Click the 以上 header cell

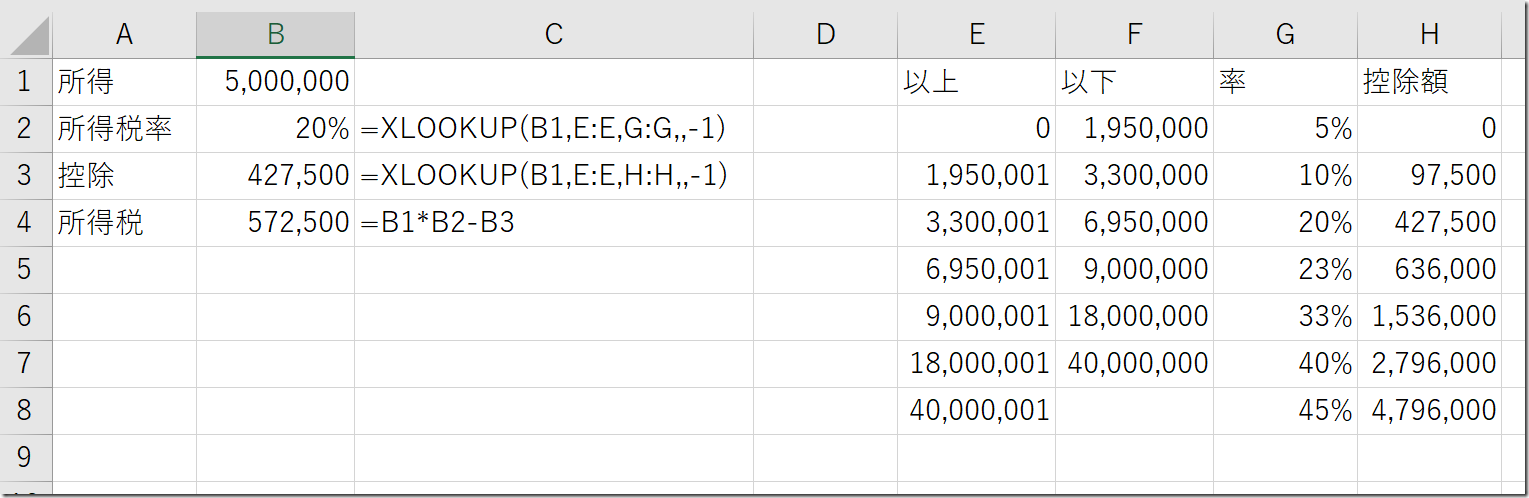point(976,82)
